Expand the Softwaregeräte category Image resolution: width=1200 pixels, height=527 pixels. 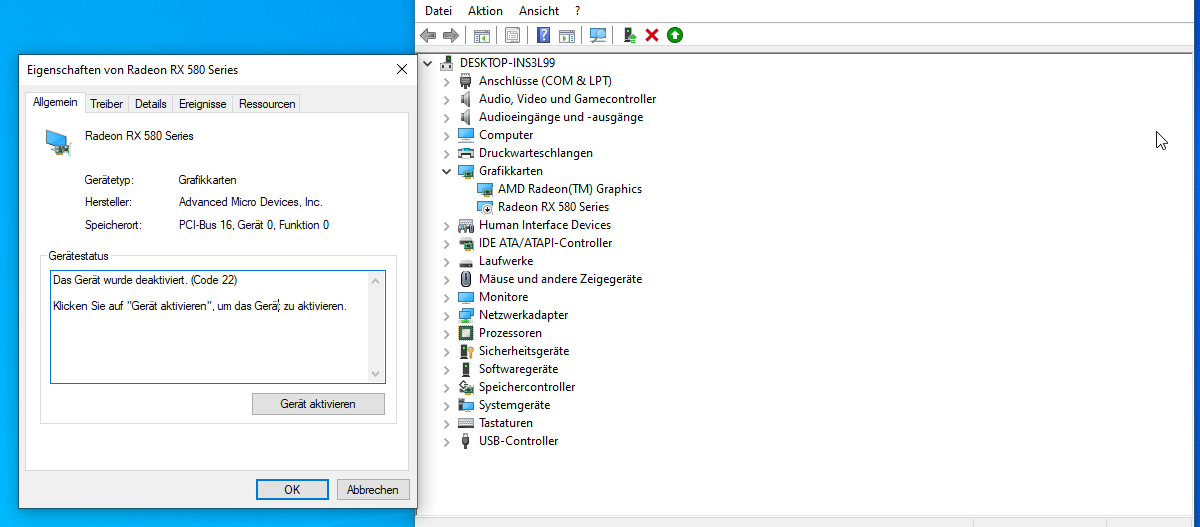click(x=447, y=369)
